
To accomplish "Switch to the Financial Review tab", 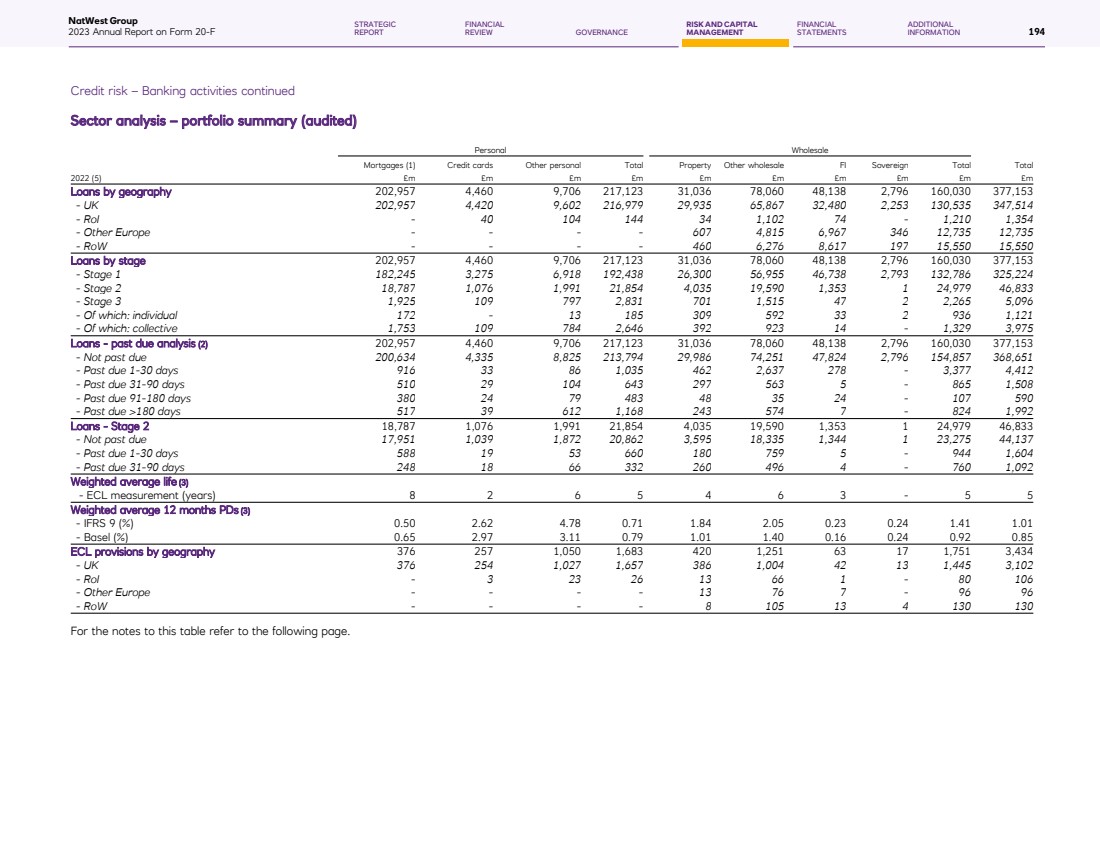I will (x=484, y=28).
